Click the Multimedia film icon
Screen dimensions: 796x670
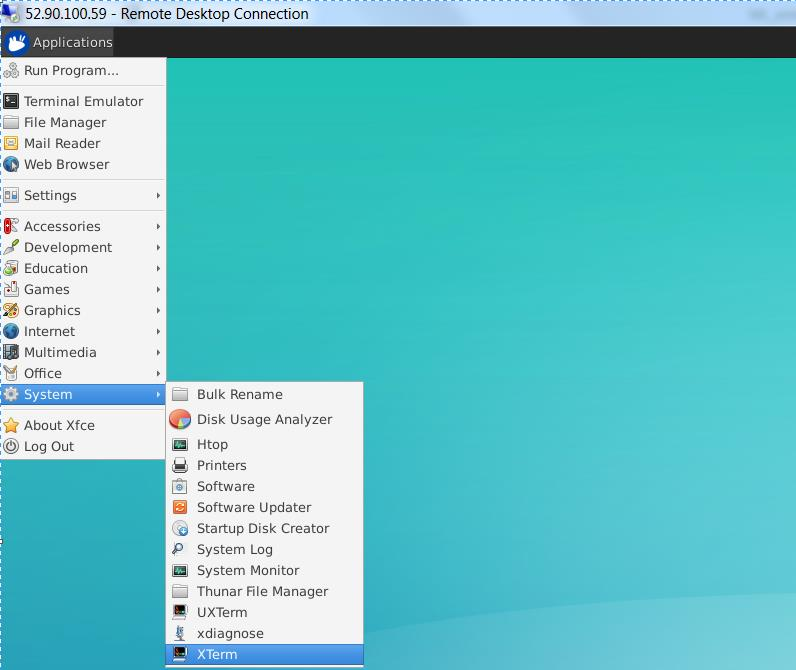(x=11, y=352)
